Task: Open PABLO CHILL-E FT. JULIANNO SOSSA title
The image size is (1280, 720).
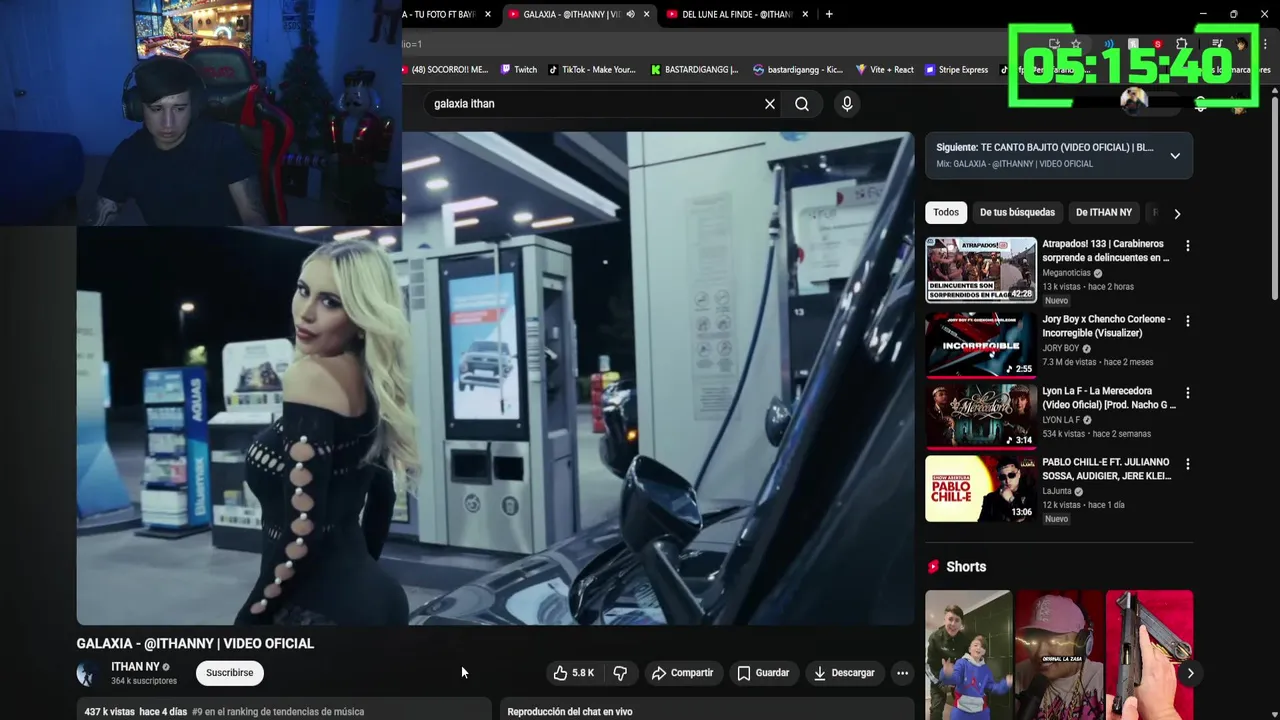Action: [x=1106, y=469]
